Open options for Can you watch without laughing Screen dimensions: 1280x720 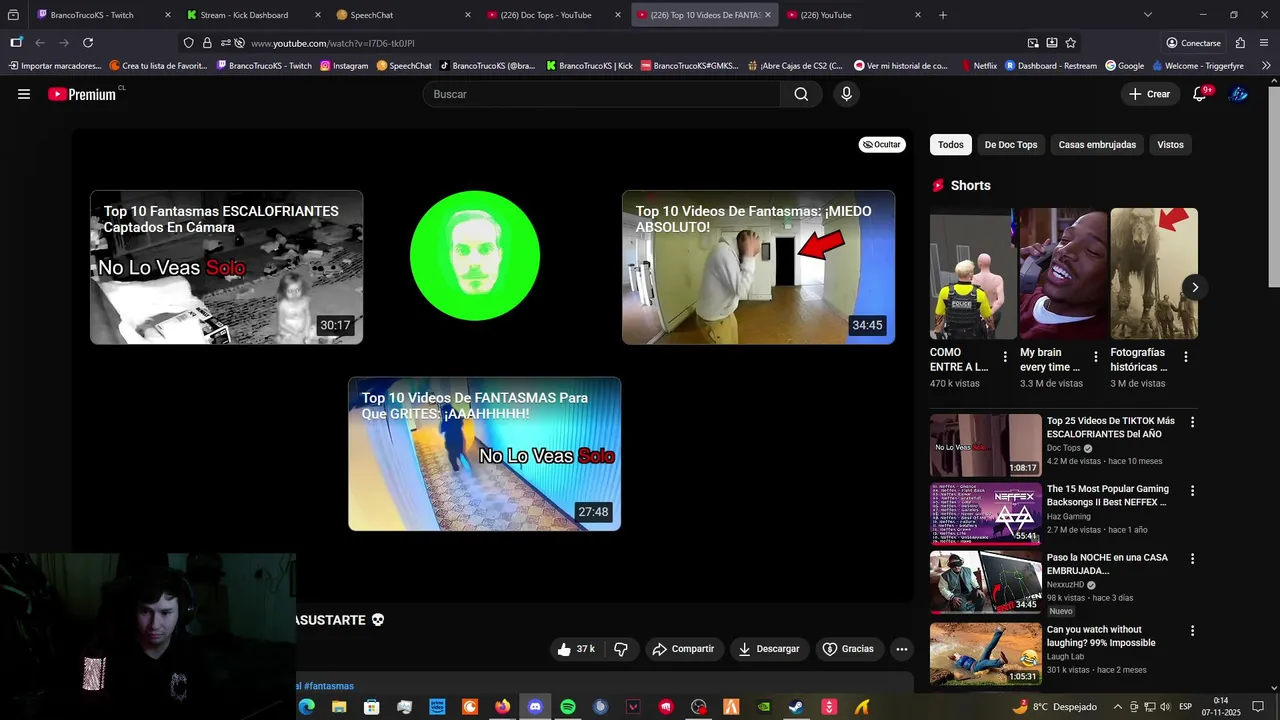point(1192,631)
